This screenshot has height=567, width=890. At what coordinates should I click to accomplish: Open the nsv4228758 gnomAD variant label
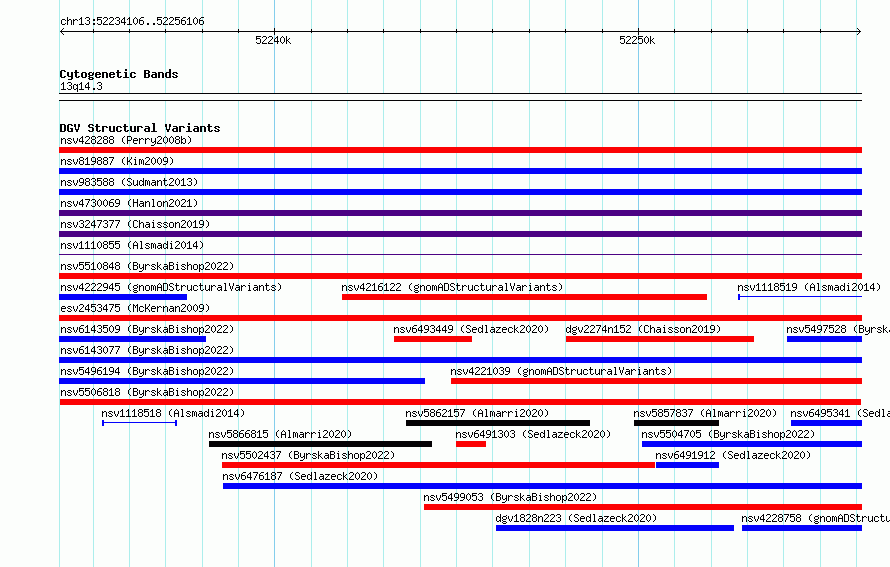(x=816, y=518)
